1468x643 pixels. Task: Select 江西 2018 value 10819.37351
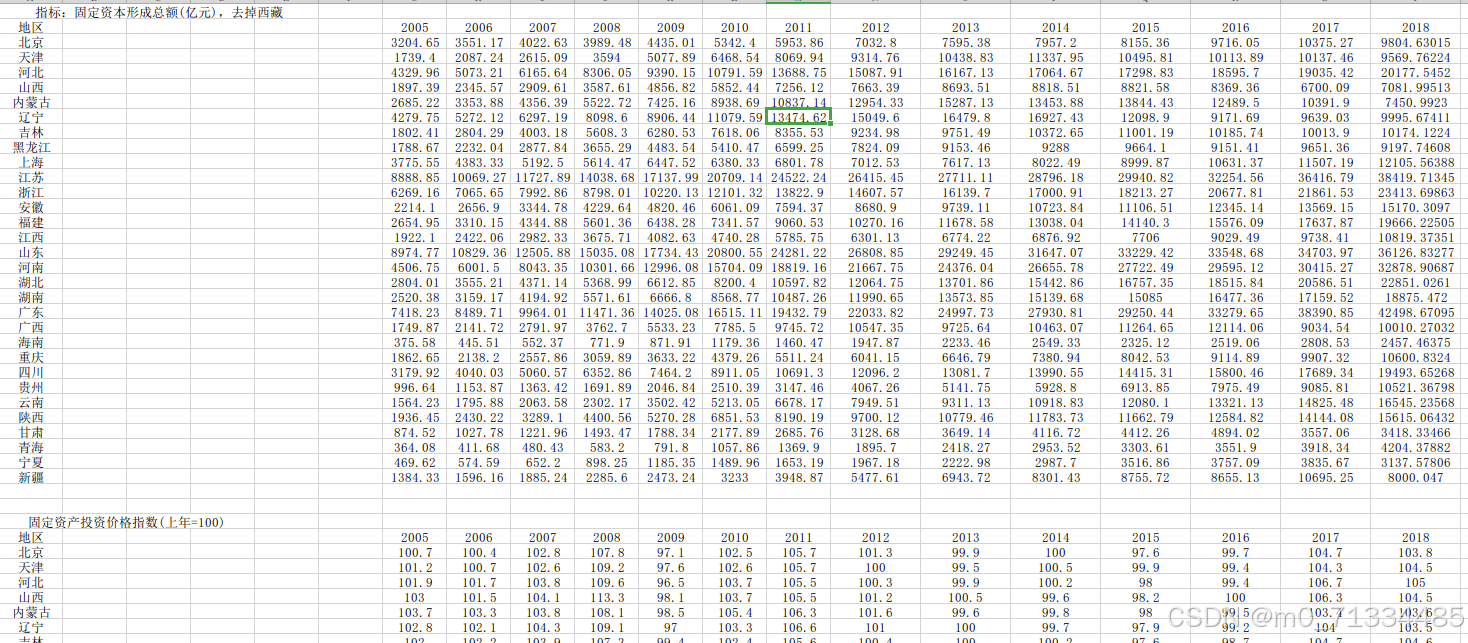[x=1415, y=237]
